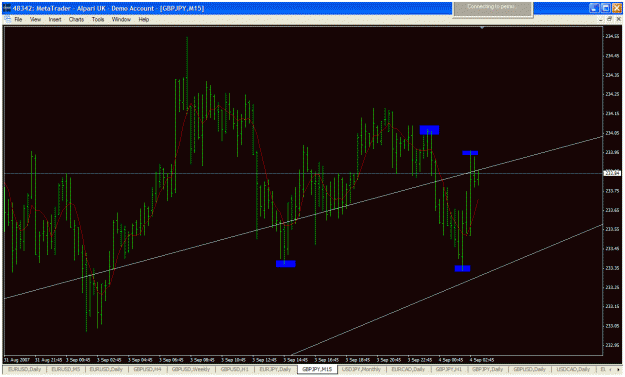Click the MetaTrader icon in the title bar
The width and height of the screenshot is (625, 377).
tap(7, 8)
